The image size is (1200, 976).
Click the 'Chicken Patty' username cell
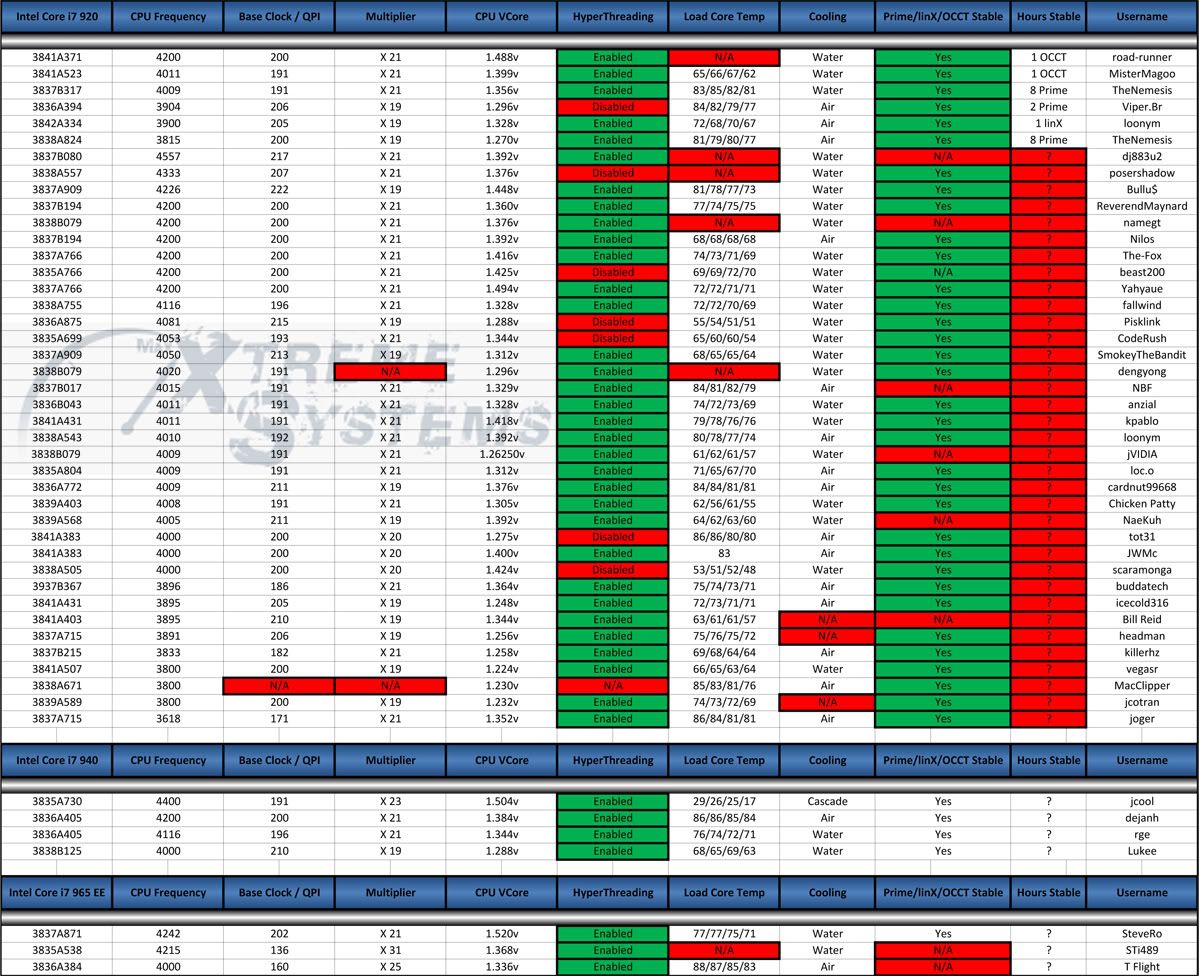1142,504
